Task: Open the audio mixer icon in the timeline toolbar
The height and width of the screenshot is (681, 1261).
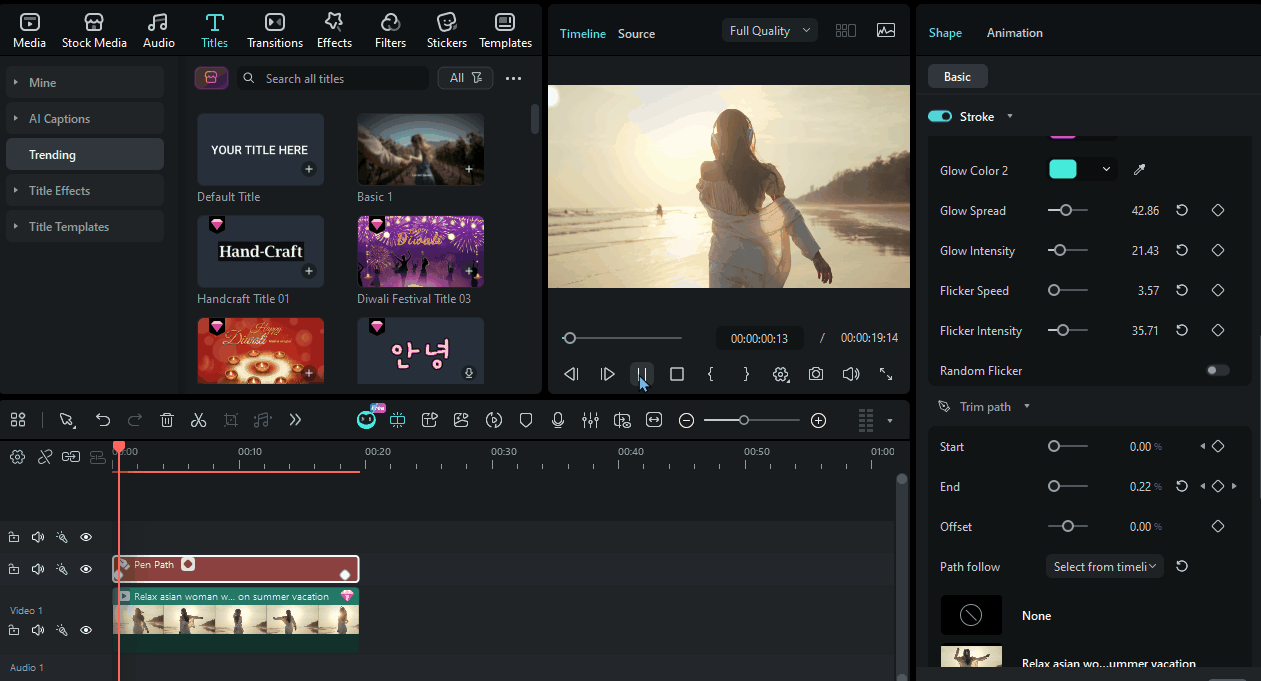Action: point(590,420)
